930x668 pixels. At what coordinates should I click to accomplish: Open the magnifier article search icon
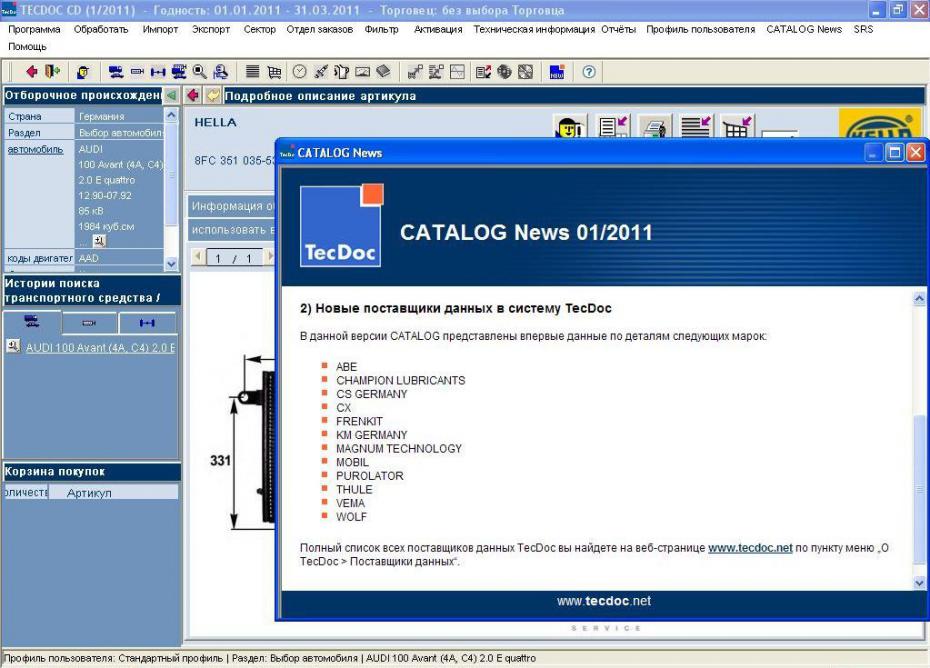pyautogui.click(x=199, y=72)
